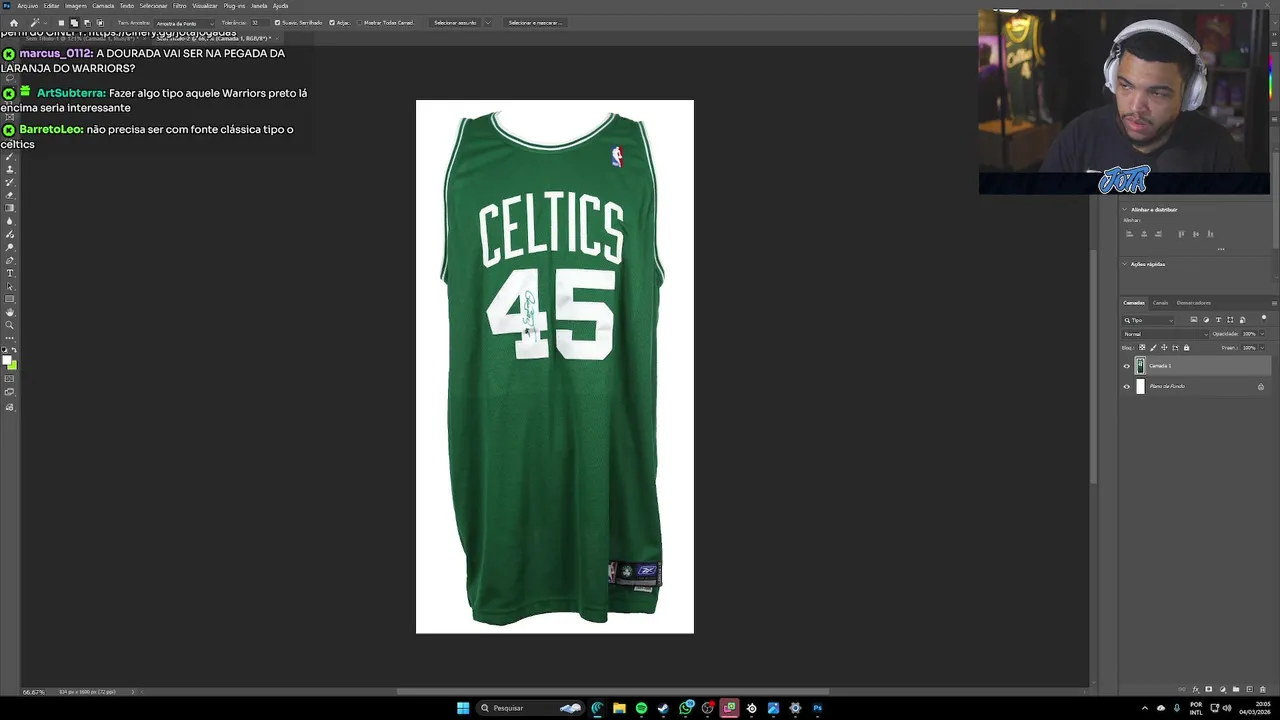Image resolution: width=1280 pixels, height=720 pixels.
Task: Open the Arquivo menu
Action: tap(27, 6)
